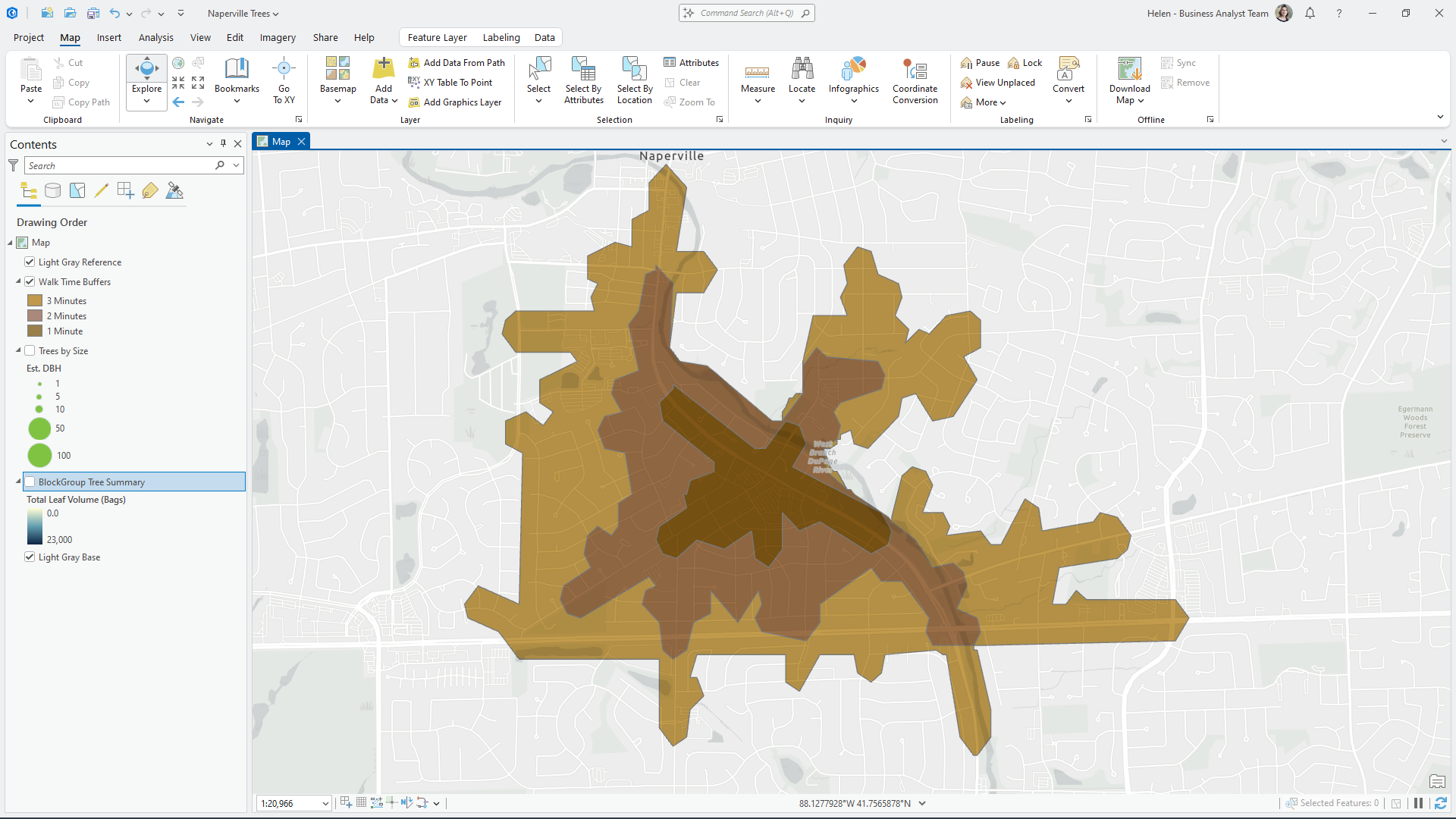This screenshot has height=819, width=1456.
Task: Refresh the map view in the status bar
Action: coord(1440,803)
